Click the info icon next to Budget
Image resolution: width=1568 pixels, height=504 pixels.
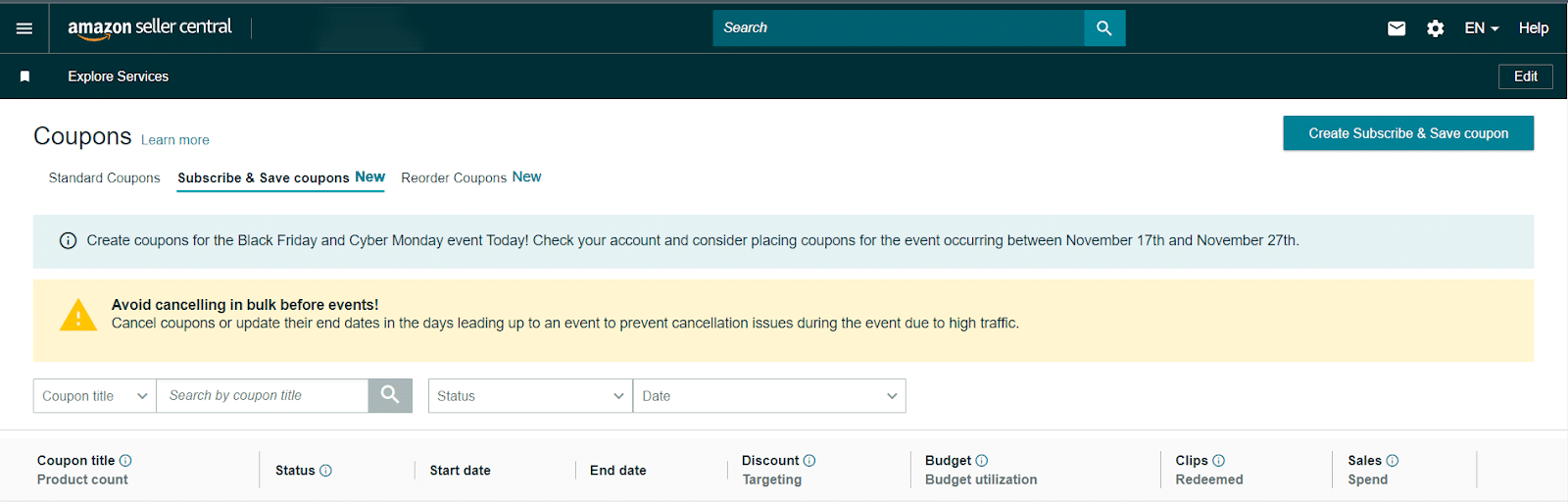coord(982,460)
